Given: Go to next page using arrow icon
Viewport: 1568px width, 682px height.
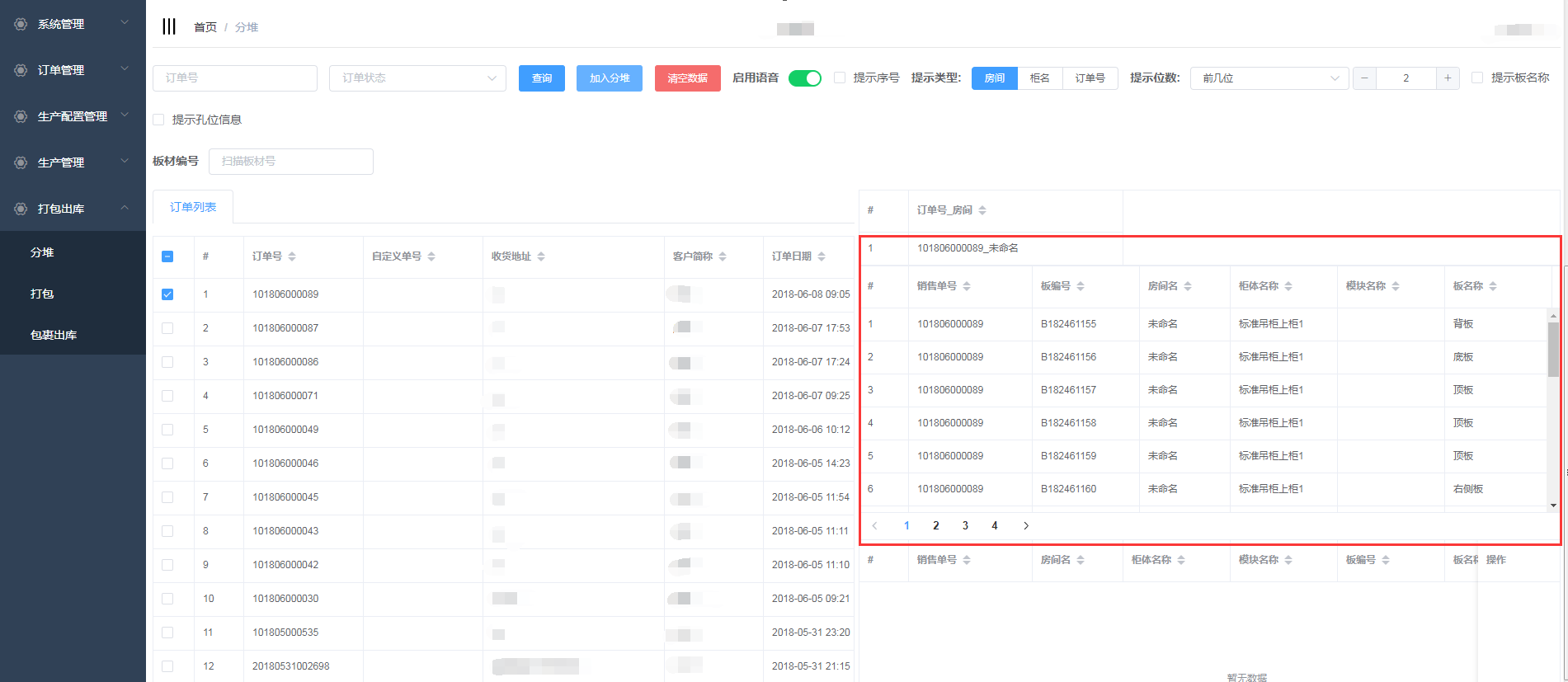Looking at the screenshot, I should click(x=1026, y=526).
